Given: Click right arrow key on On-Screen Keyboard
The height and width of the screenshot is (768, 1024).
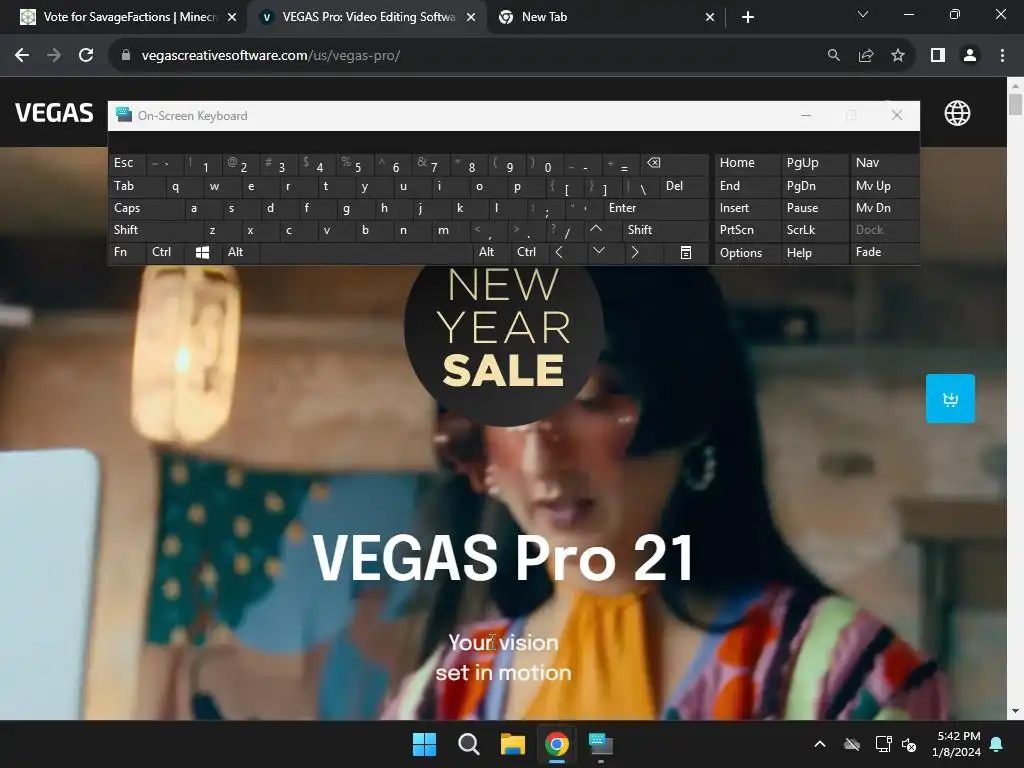Looking at the screenshot, I should pos(634,252).
